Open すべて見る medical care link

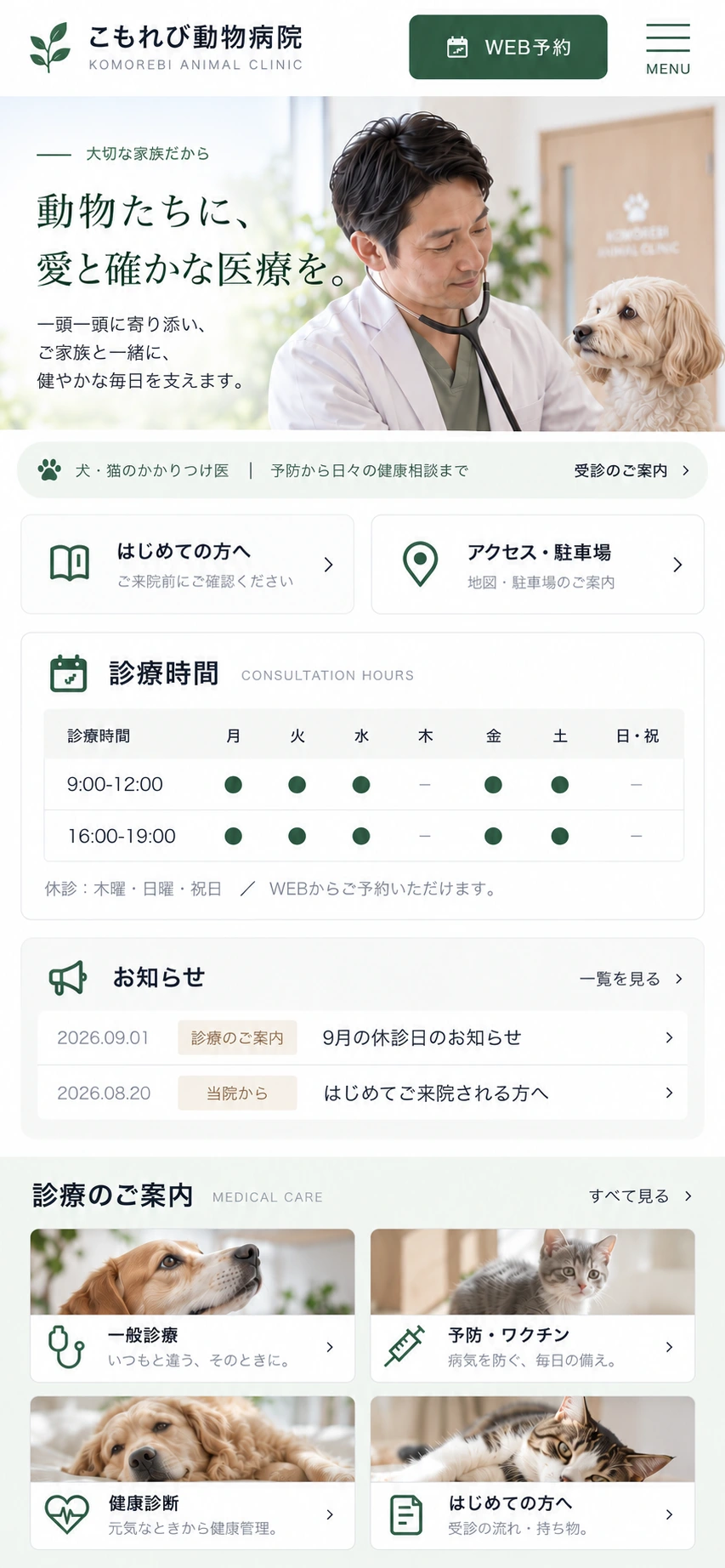pyautogui.click(x=629, y=1196)
